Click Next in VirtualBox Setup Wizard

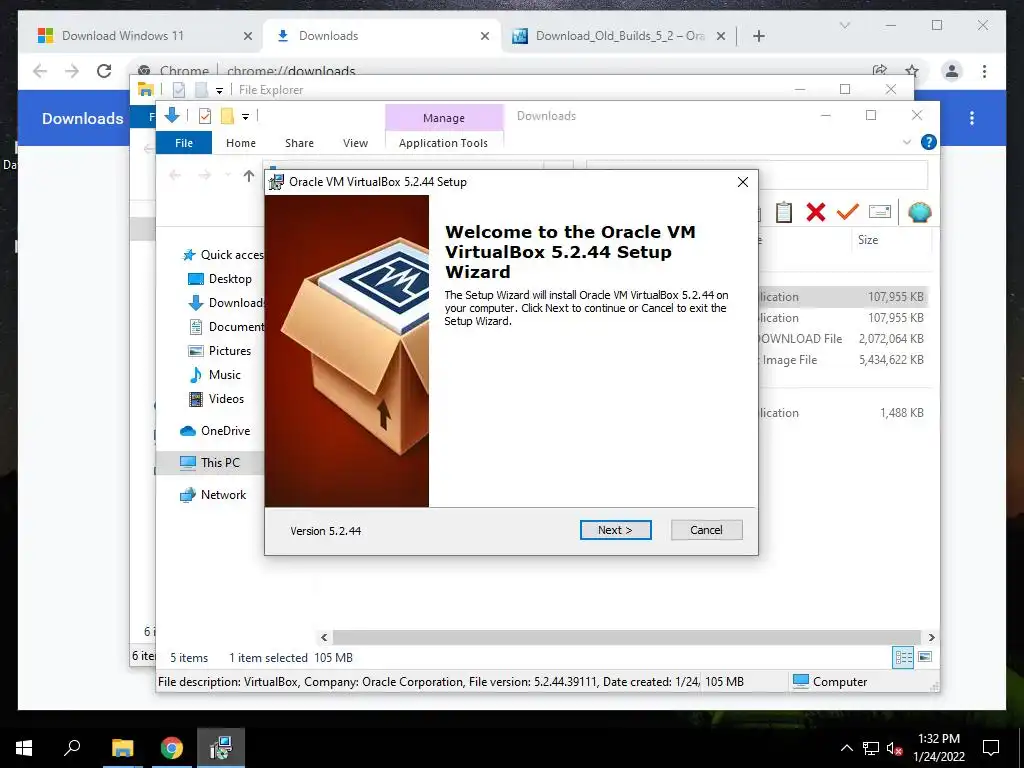pos(615,530)
